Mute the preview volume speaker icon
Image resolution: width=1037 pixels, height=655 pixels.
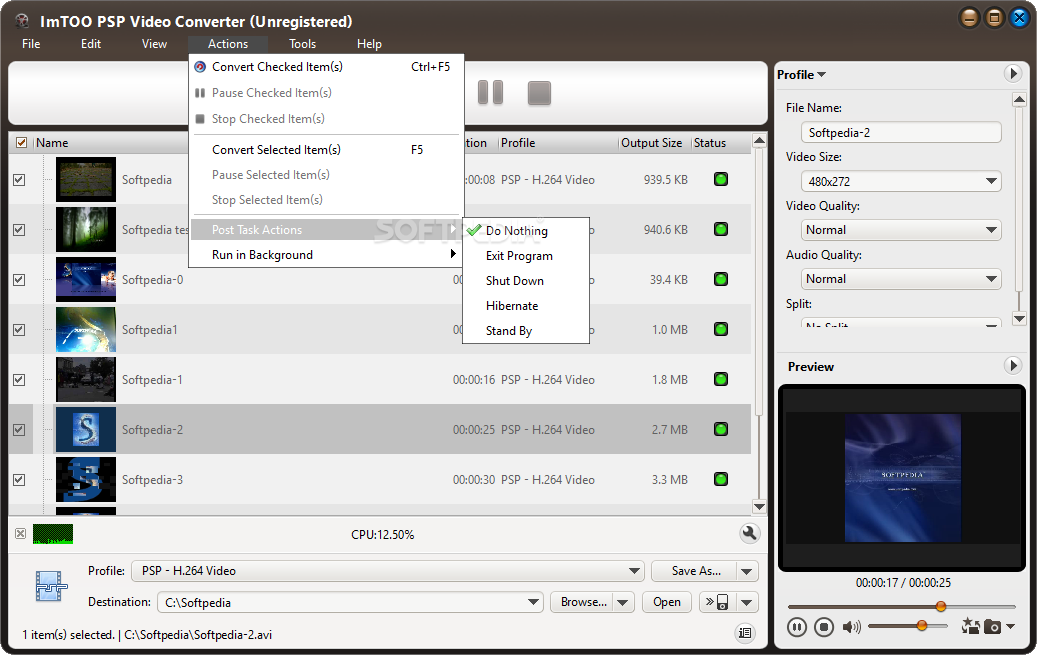pyautogui.click(x=852, y=627)
